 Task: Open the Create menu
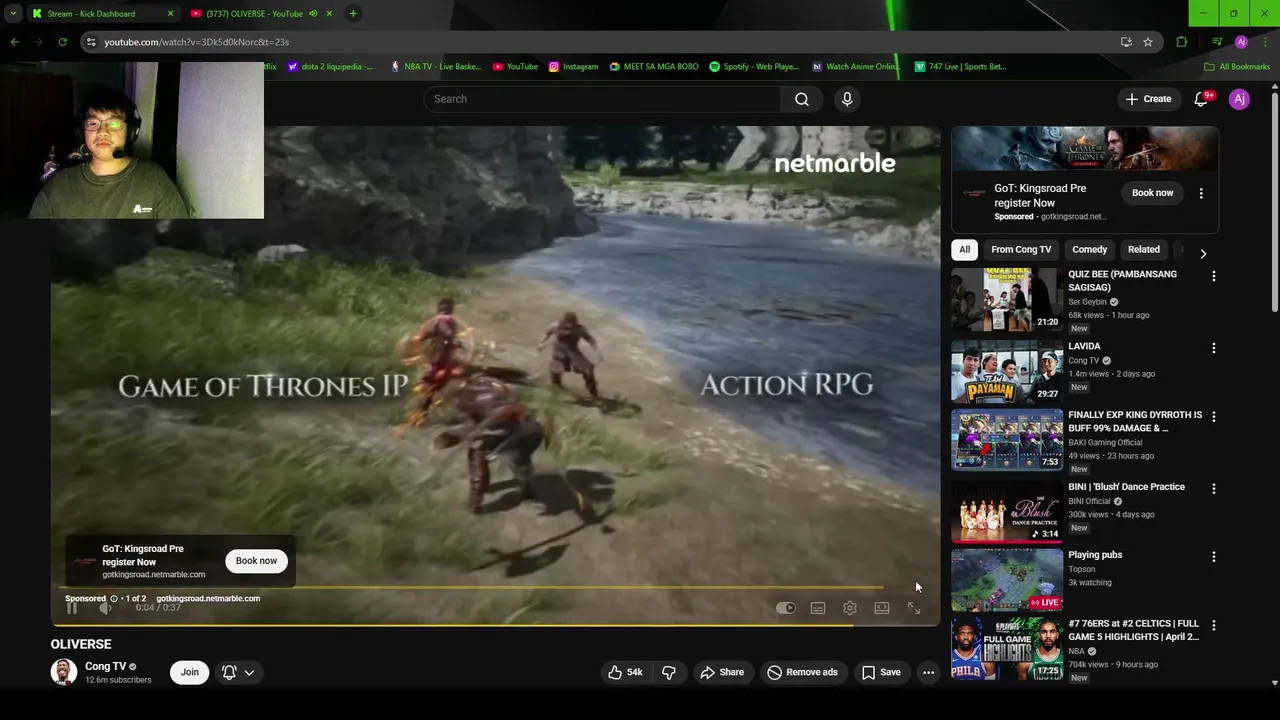pos(1148,99)
